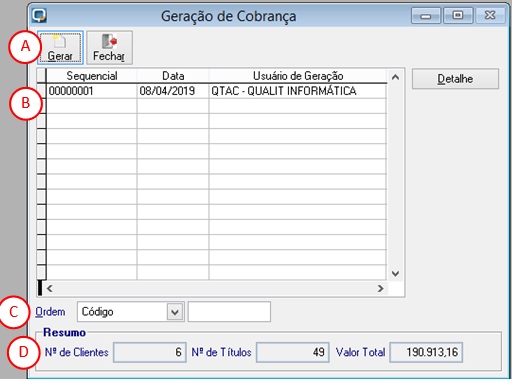Open the Detalhe button

(455, 79)
